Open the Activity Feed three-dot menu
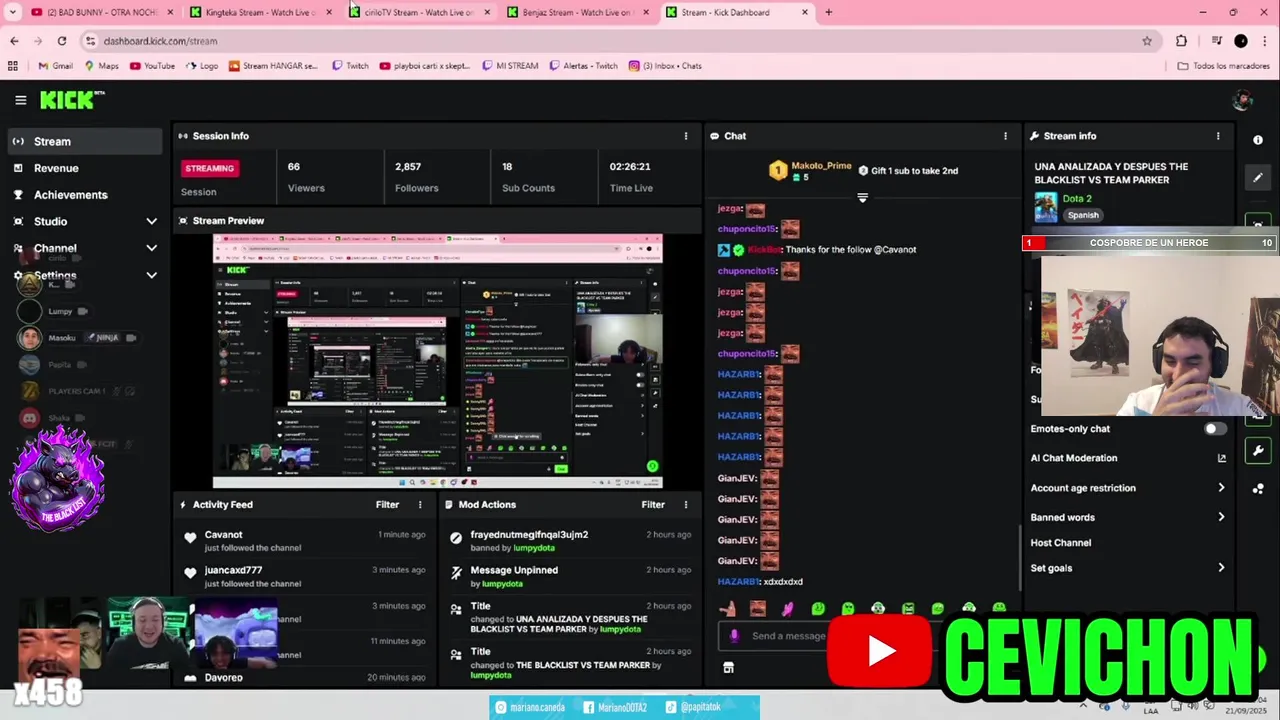The image size is (1280, 720). (420, 505)
